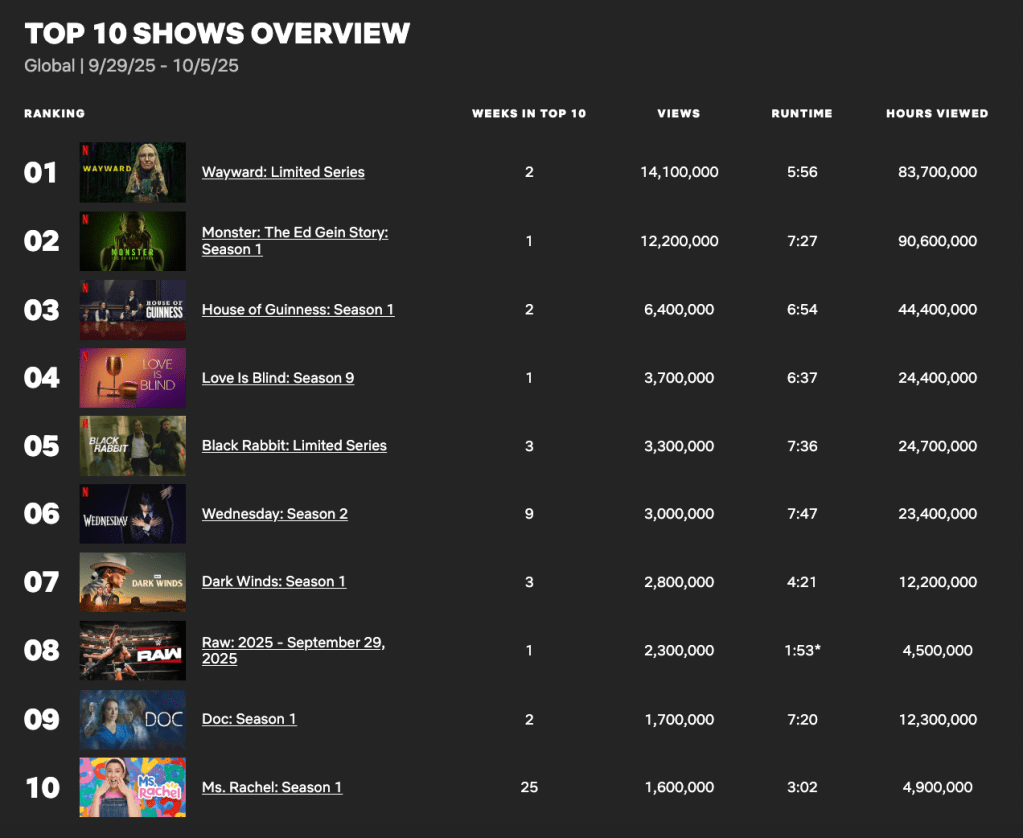Open Ms. Rachel: Season 1 link
The image size is (1023, 838).
click(x=272, y=788)
